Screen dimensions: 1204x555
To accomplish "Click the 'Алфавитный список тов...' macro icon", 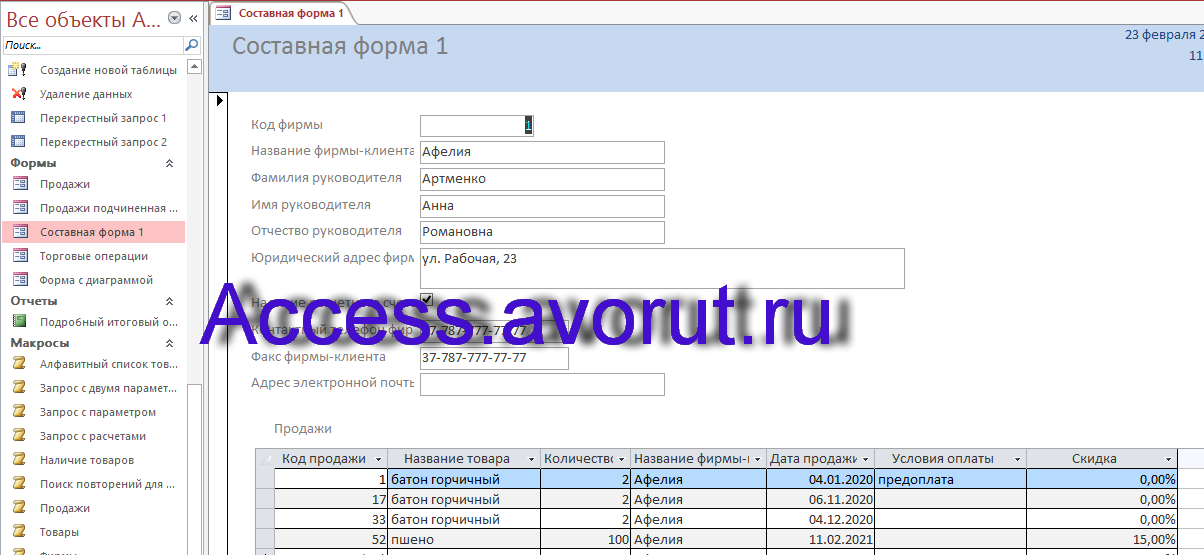I will tap(19, 364).
